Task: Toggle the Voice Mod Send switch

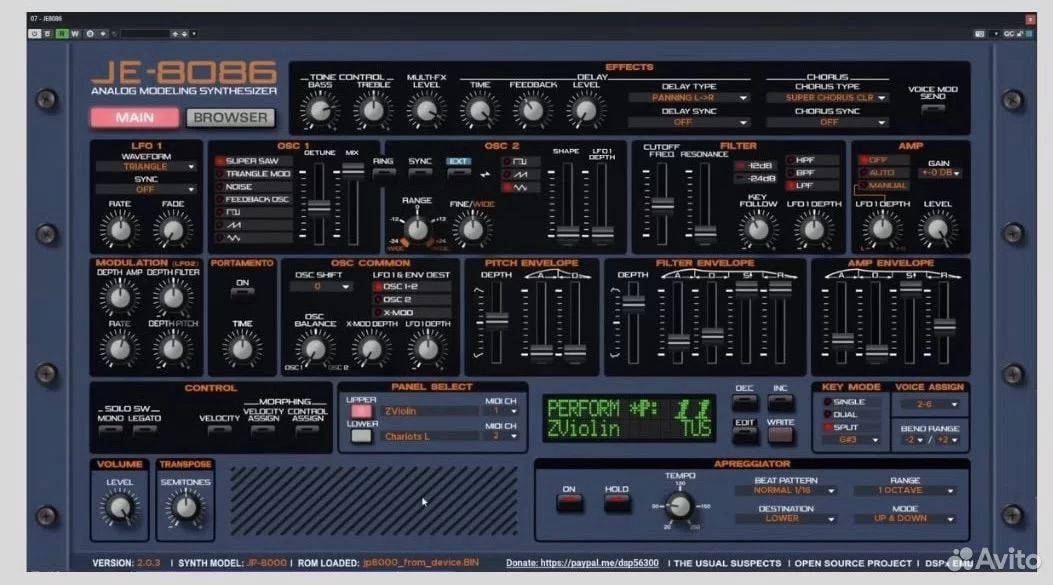Action: (x=933, y=109)
